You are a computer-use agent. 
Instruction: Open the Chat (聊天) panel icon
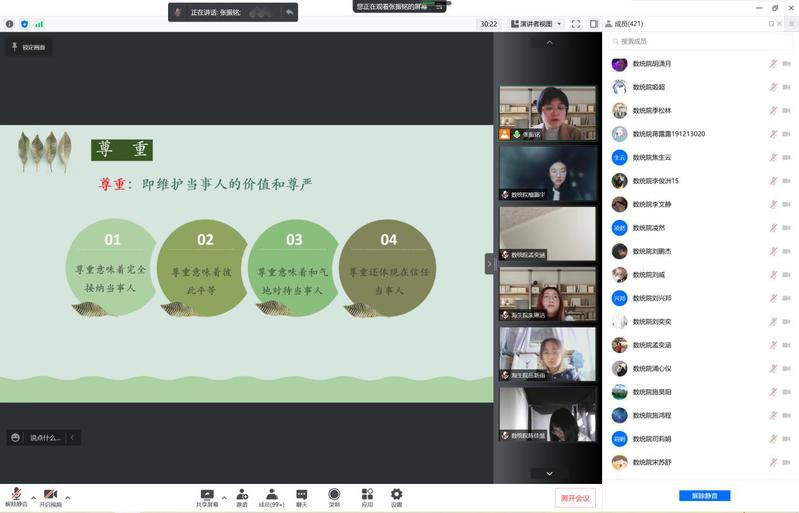[301, 497]
